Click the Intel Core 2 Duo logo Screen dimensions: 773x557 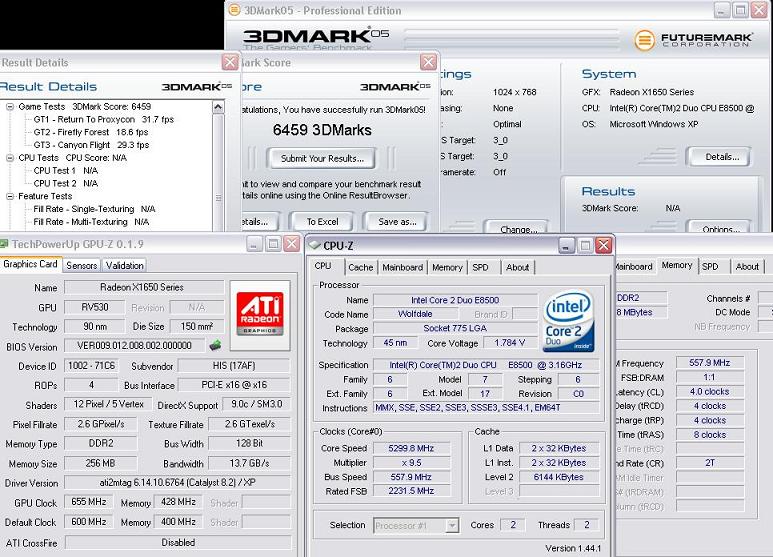pyautogui.click(x=568, y=320)
